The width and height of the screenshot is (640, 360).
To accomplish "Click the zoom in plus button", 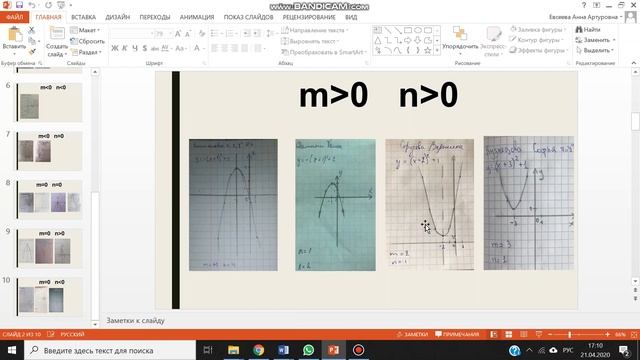I will tap(607, 334).
